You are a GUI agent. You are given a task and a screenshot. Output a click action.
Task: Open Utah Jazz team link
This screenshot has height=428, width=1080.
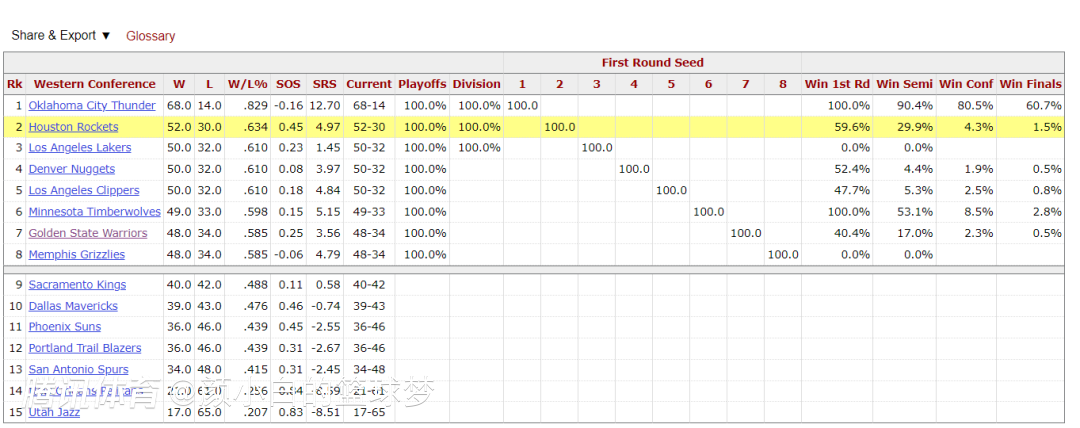(x=54, y=412)
